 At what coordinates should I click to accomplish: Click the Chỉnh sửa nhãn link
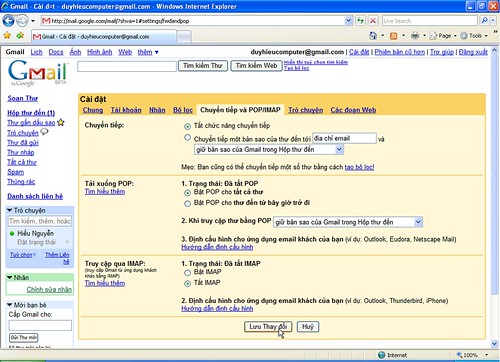coord(49,289)
